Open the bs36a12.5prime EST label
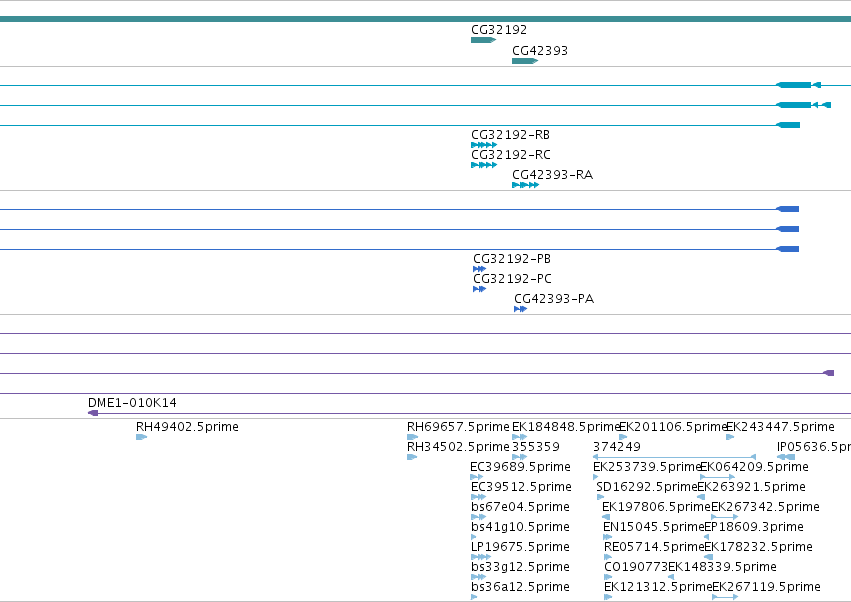Image resolution: width=851 pixels, height=602 pixels. coord(520,587)
